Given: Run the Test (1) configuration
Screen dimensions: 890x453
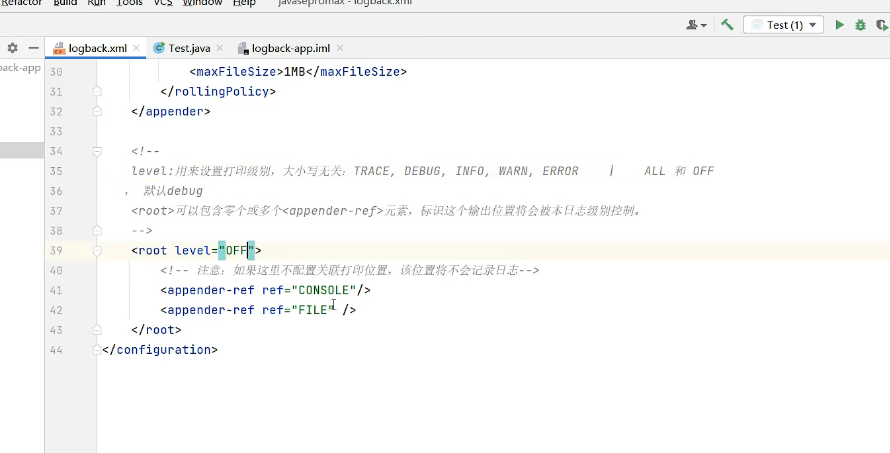Looking at the screenshot, I should [839, 25].
